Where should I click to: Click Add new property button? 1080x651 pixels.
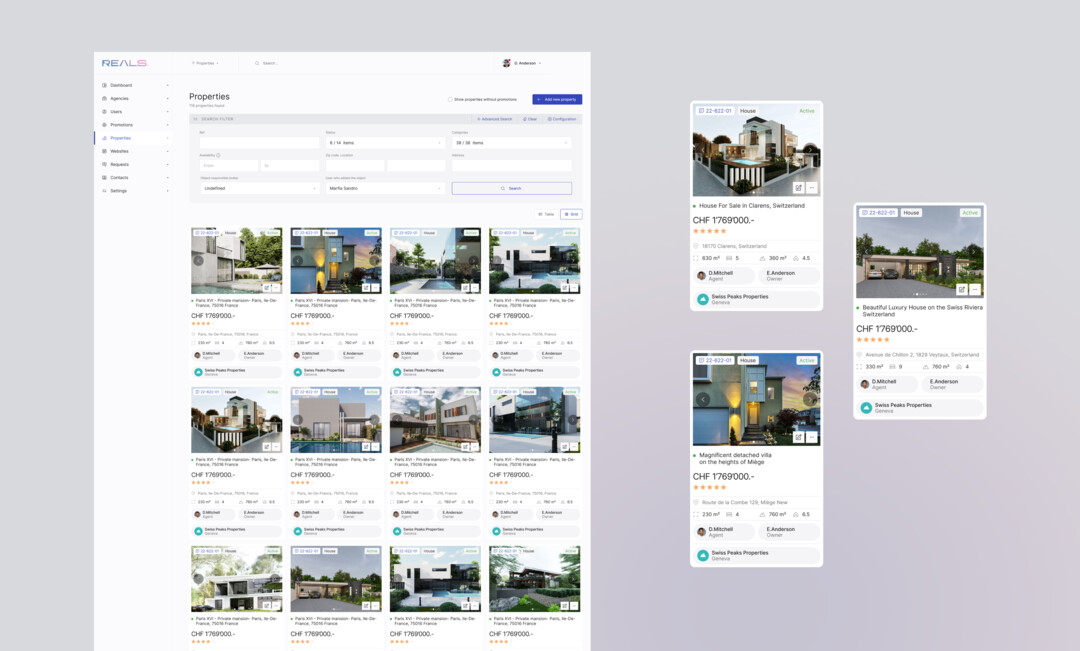[557, 99]
